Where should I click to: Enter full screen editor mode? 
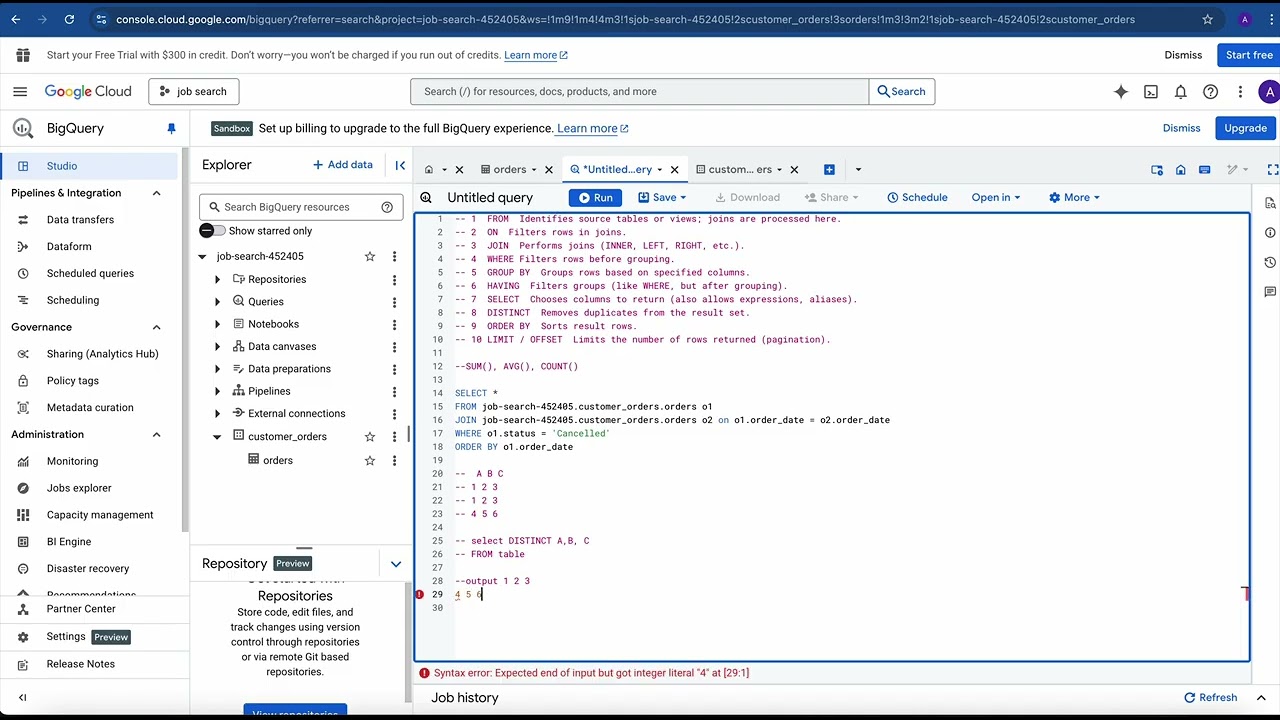coord(1272,170)
